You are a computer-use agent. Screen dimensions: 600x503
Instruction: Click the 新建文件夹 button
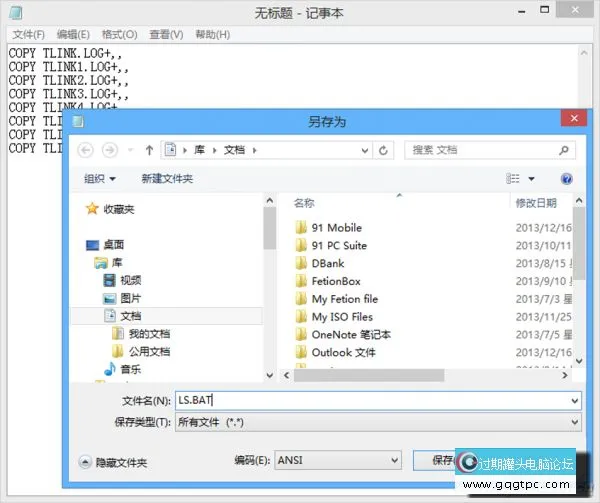coord(167,179)
